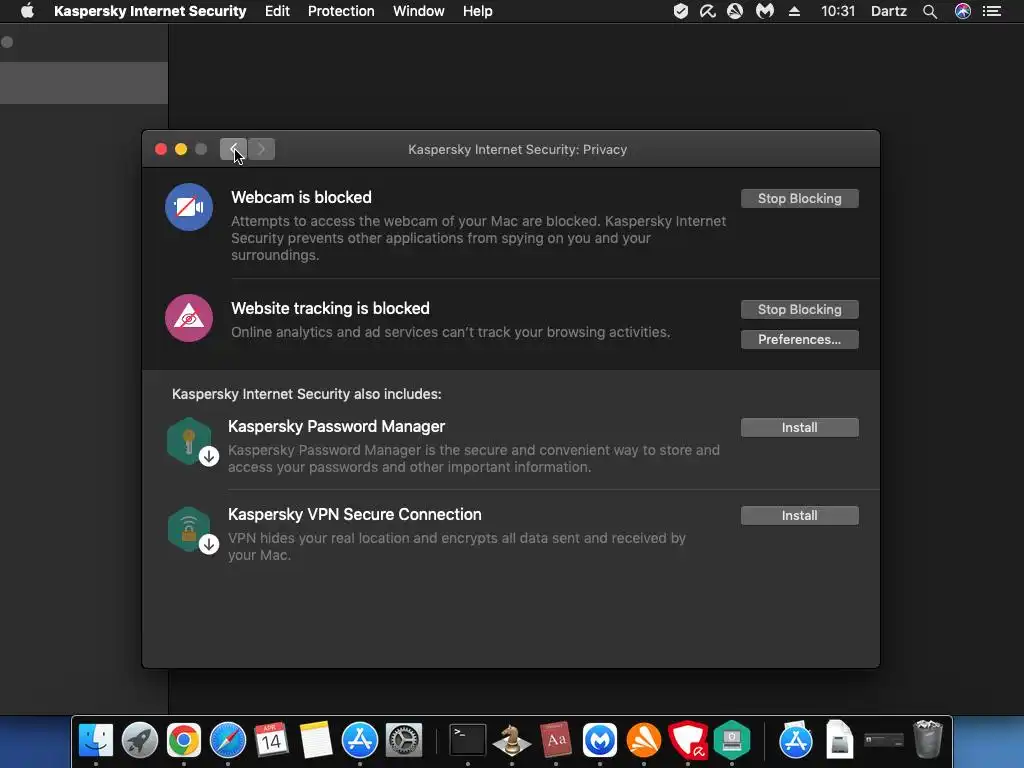Click the "Kaspersky Password Manager" title text
The image size is (1024, 768).
[x=336, y=426]
